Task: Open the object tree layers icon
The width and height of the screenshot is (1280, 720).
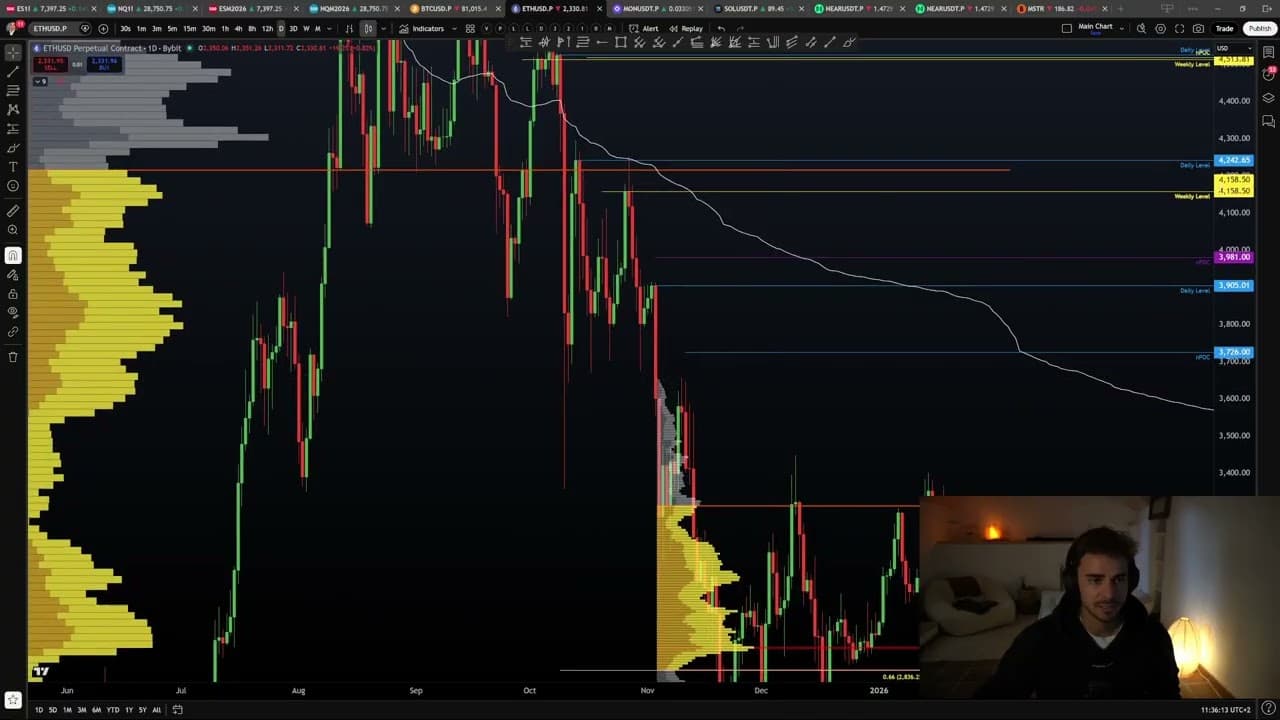Action: point(1268,98)
